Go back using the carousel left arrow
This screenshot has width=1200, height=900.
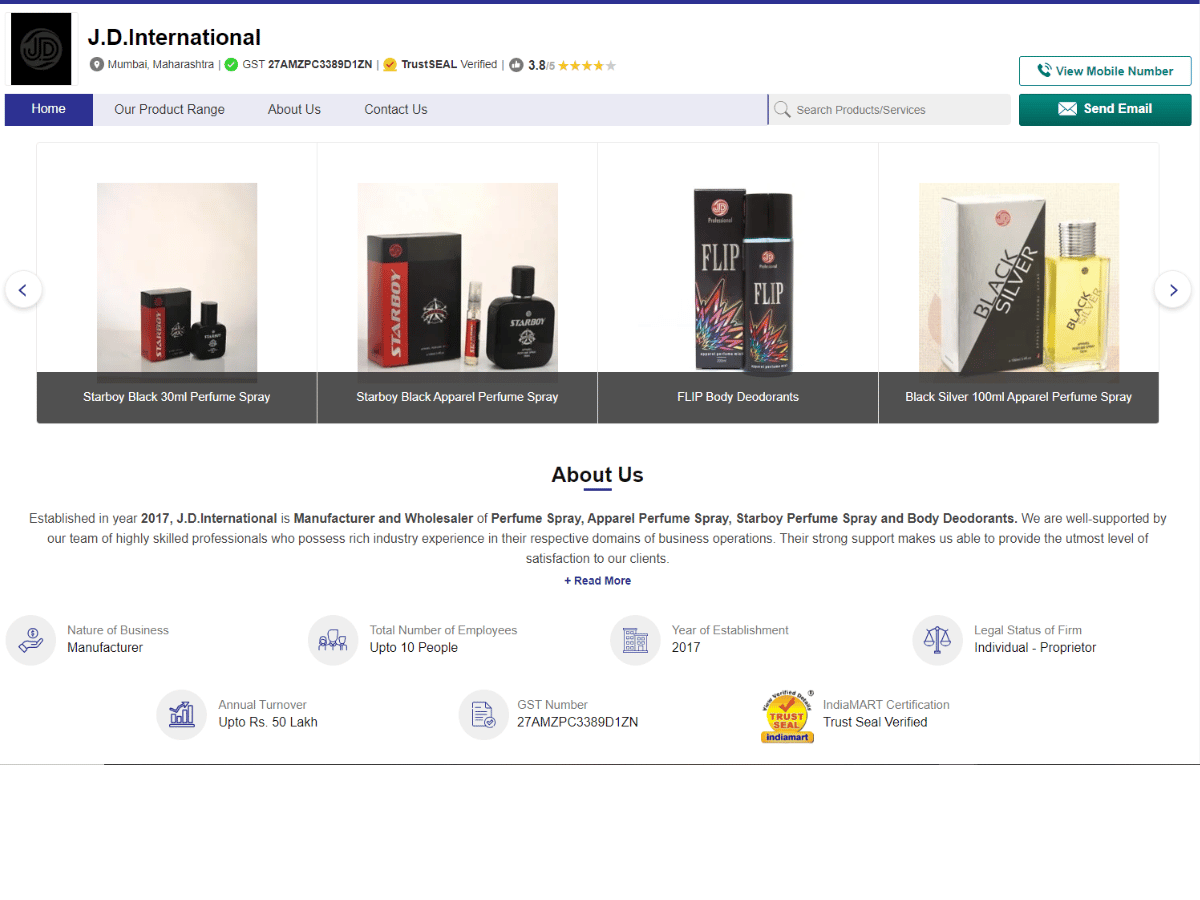pyautogui.click(x=23, y=289)
